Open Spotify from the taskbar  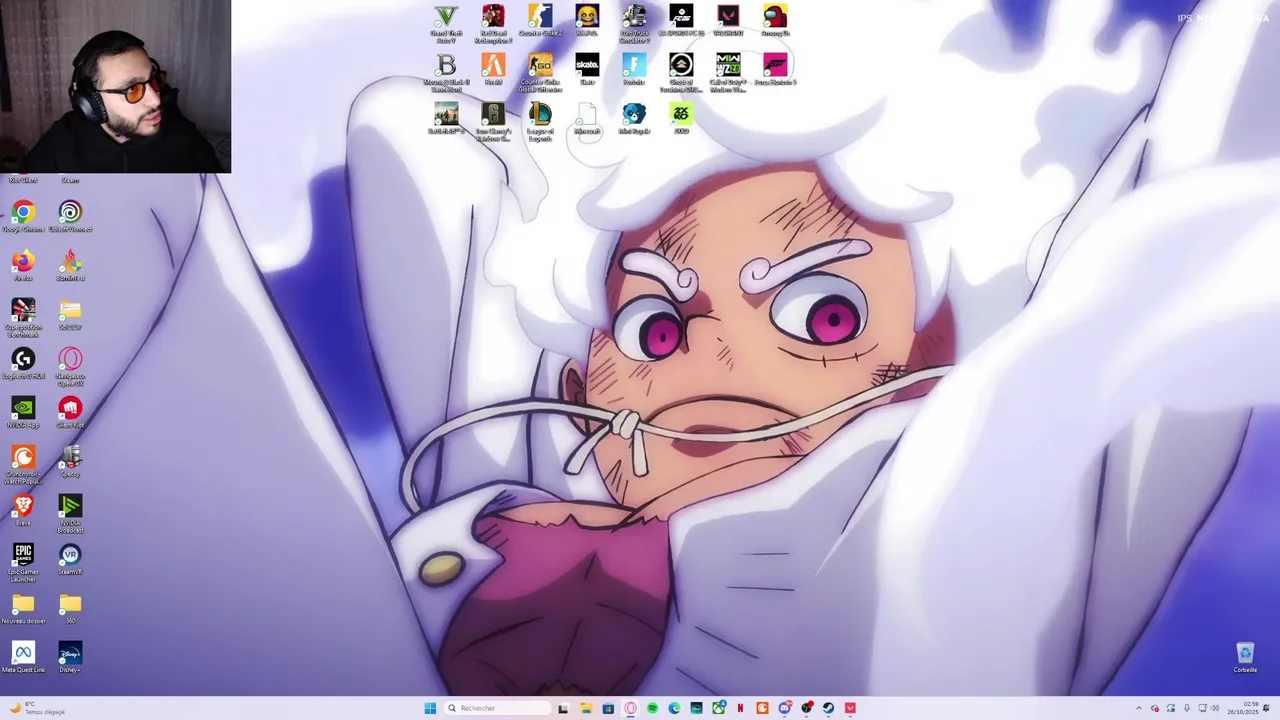point(652,708)
